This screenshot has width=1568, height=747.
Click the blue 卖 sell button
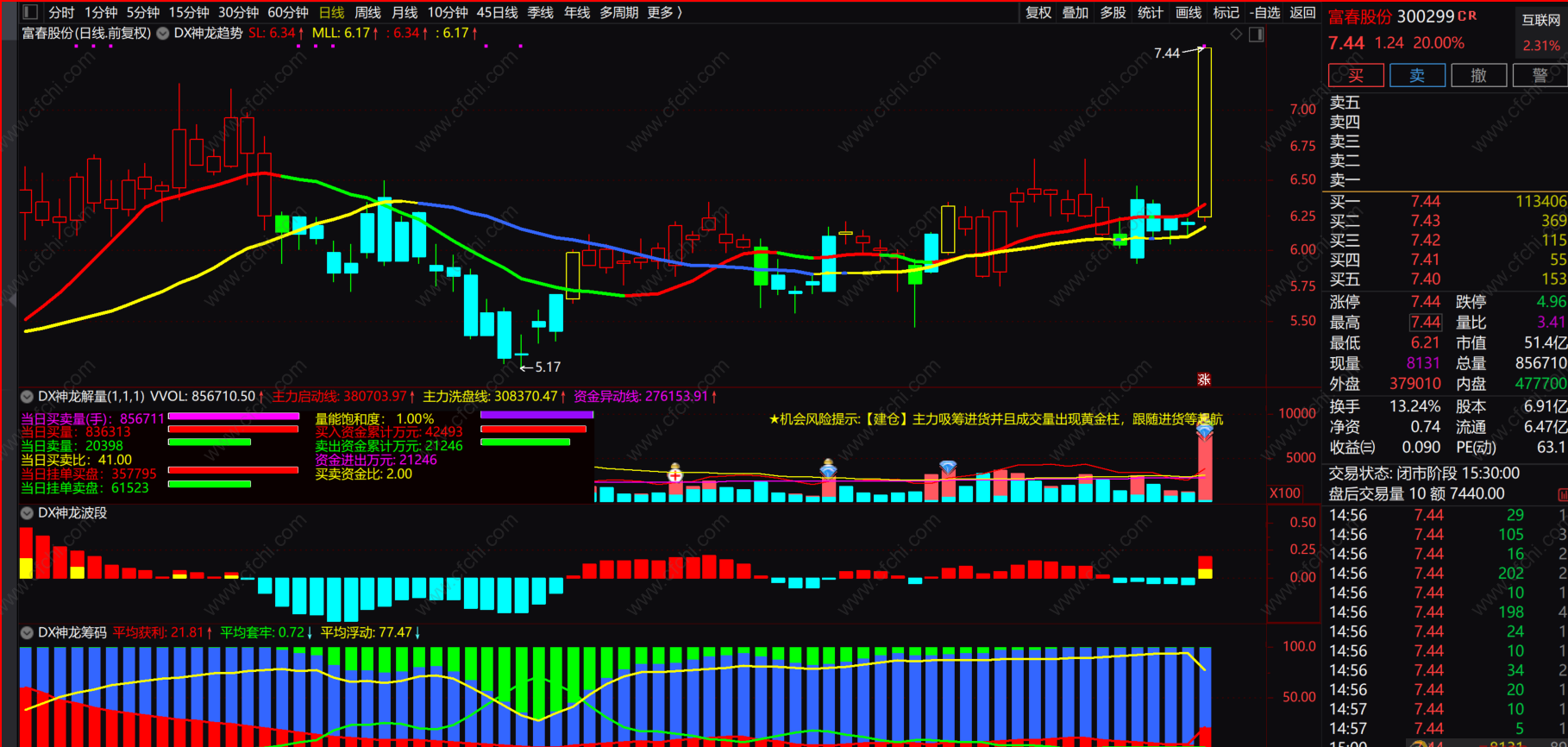click(1418, 75)
